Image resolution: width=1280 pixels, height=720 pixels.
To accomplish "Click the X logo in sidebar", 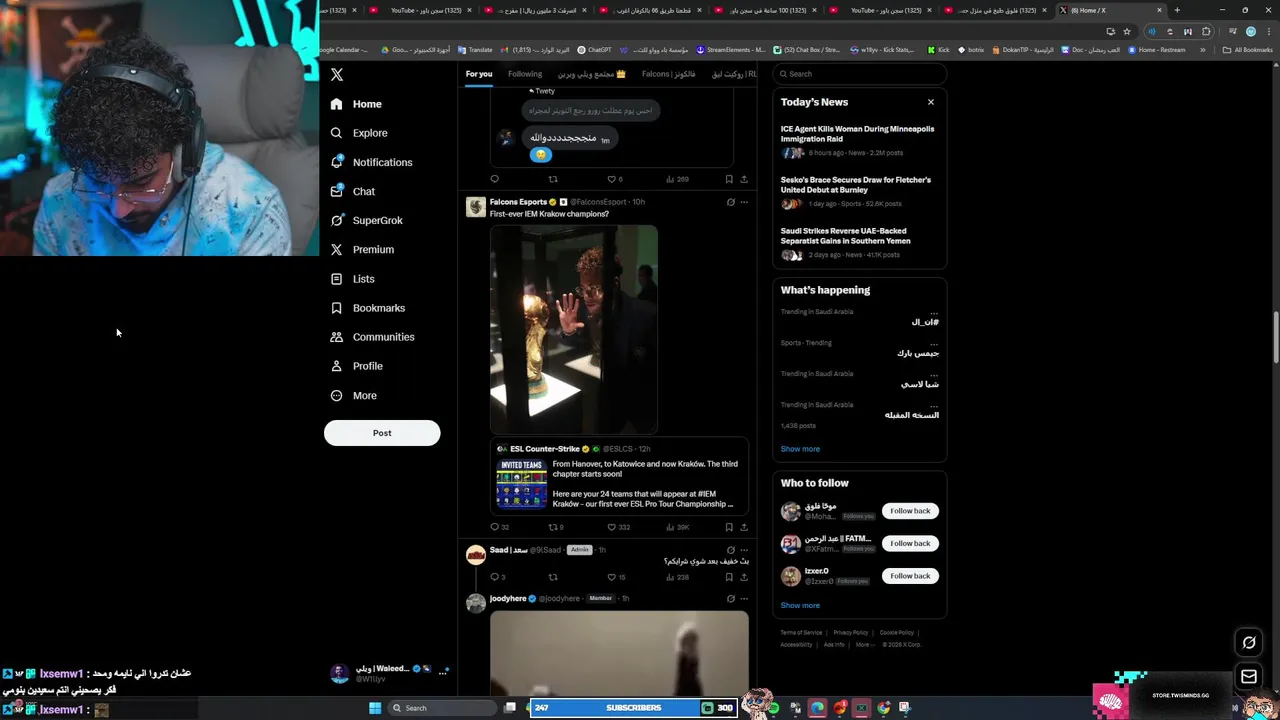I will click(337, 75).
